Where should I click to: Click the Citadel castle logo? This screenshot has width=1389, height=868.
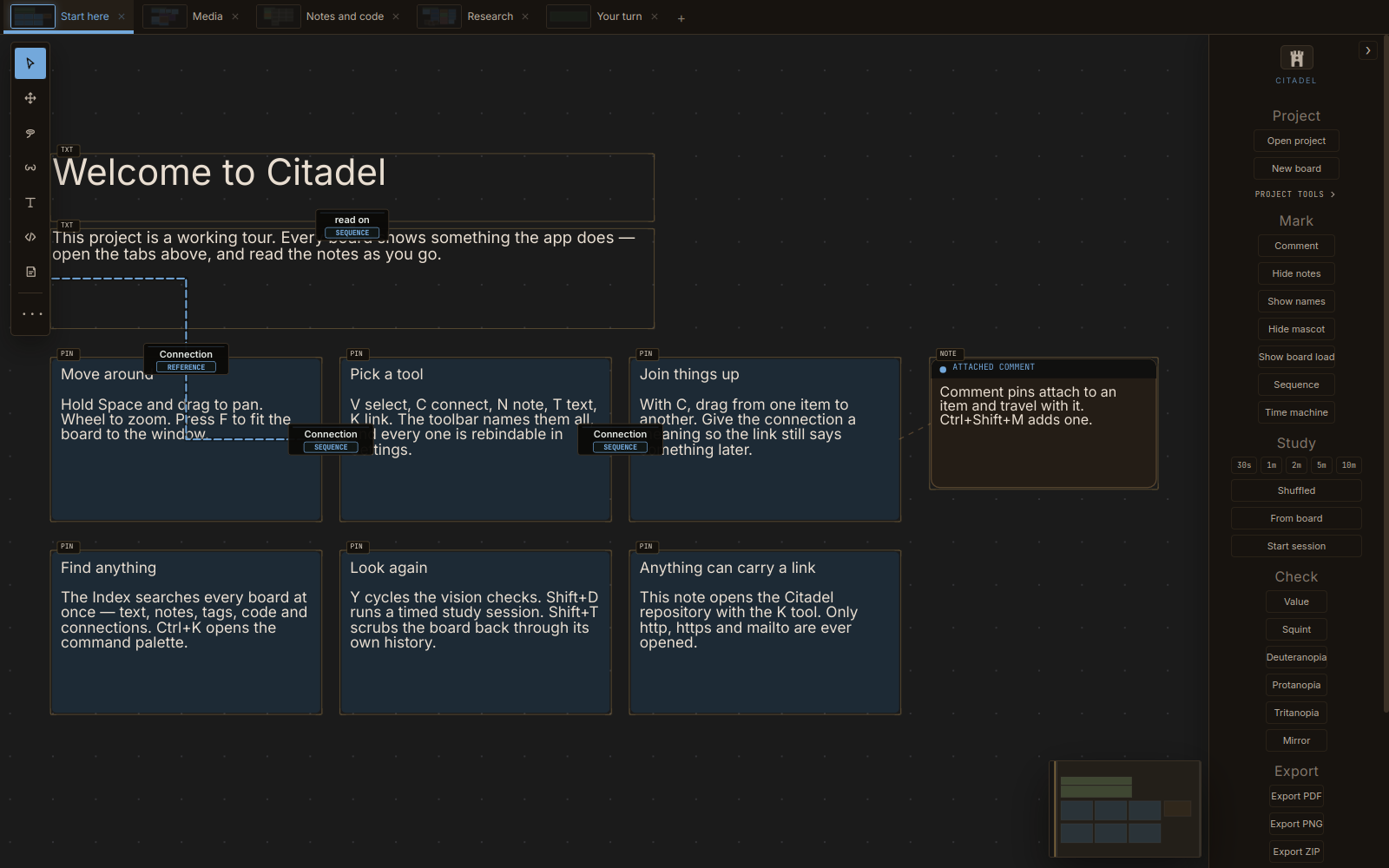(x=1296, y=58)
